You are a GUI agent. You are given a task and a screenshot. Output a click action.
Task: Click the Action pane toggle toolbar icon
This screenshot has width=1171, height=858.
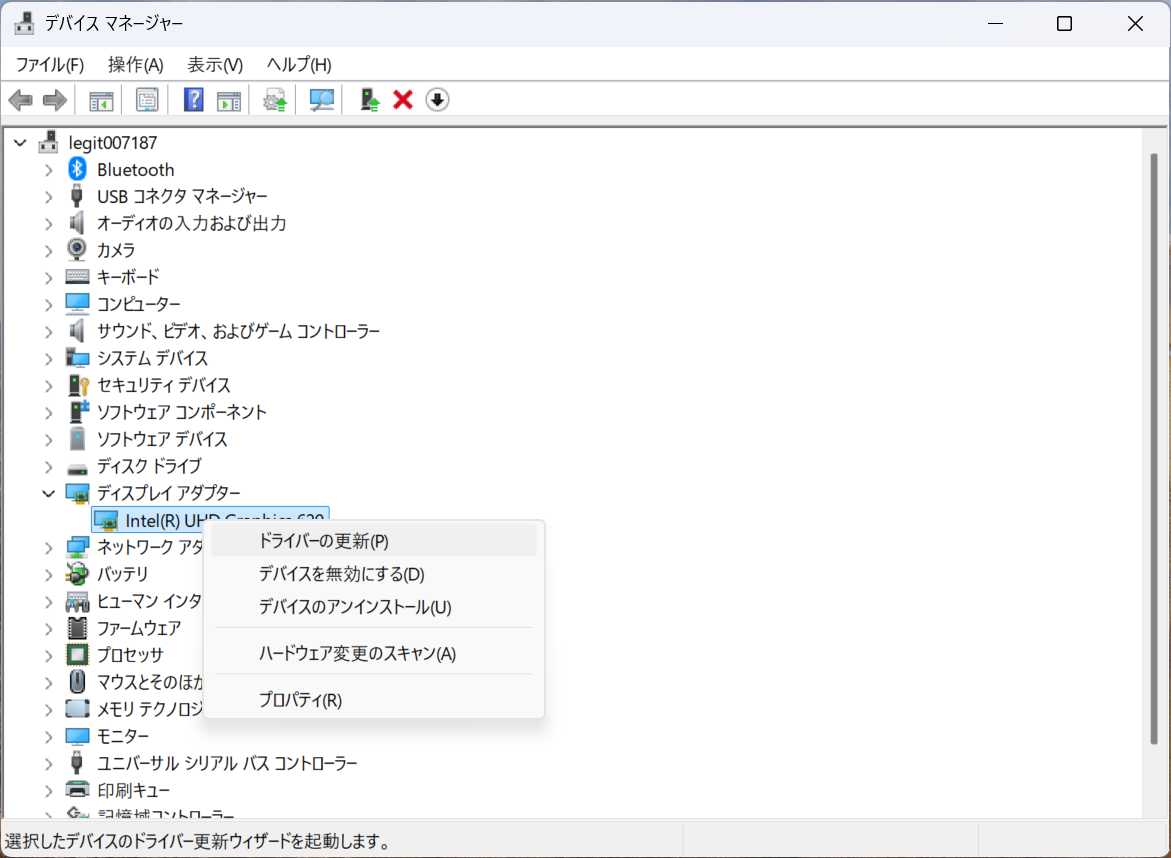click(x=229, y=99)
